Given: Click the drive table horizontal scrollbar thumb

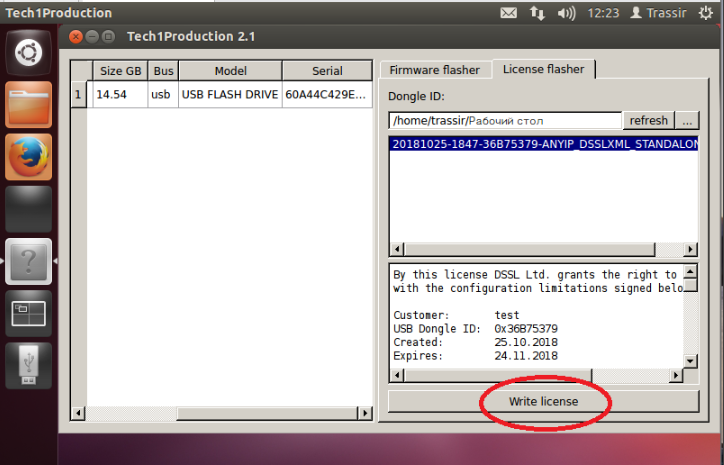Looking at the screenshot, I should (x=267, y=413).
